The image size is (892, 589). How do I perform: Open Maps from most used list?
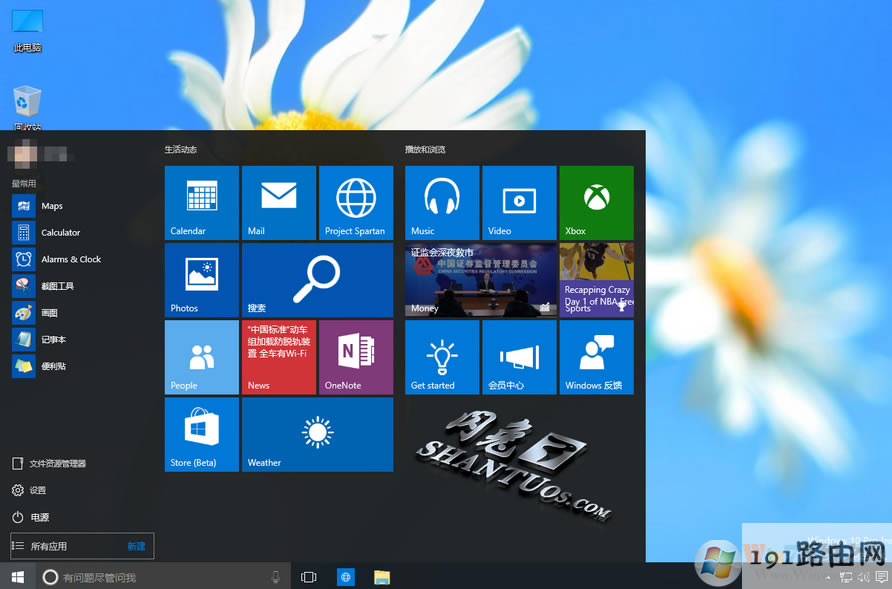point(52,206)
